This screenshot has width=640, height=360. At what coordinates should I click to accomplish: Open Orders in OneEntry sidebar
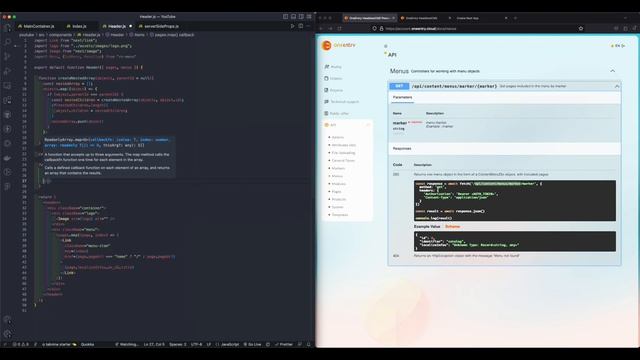[333, 78]
